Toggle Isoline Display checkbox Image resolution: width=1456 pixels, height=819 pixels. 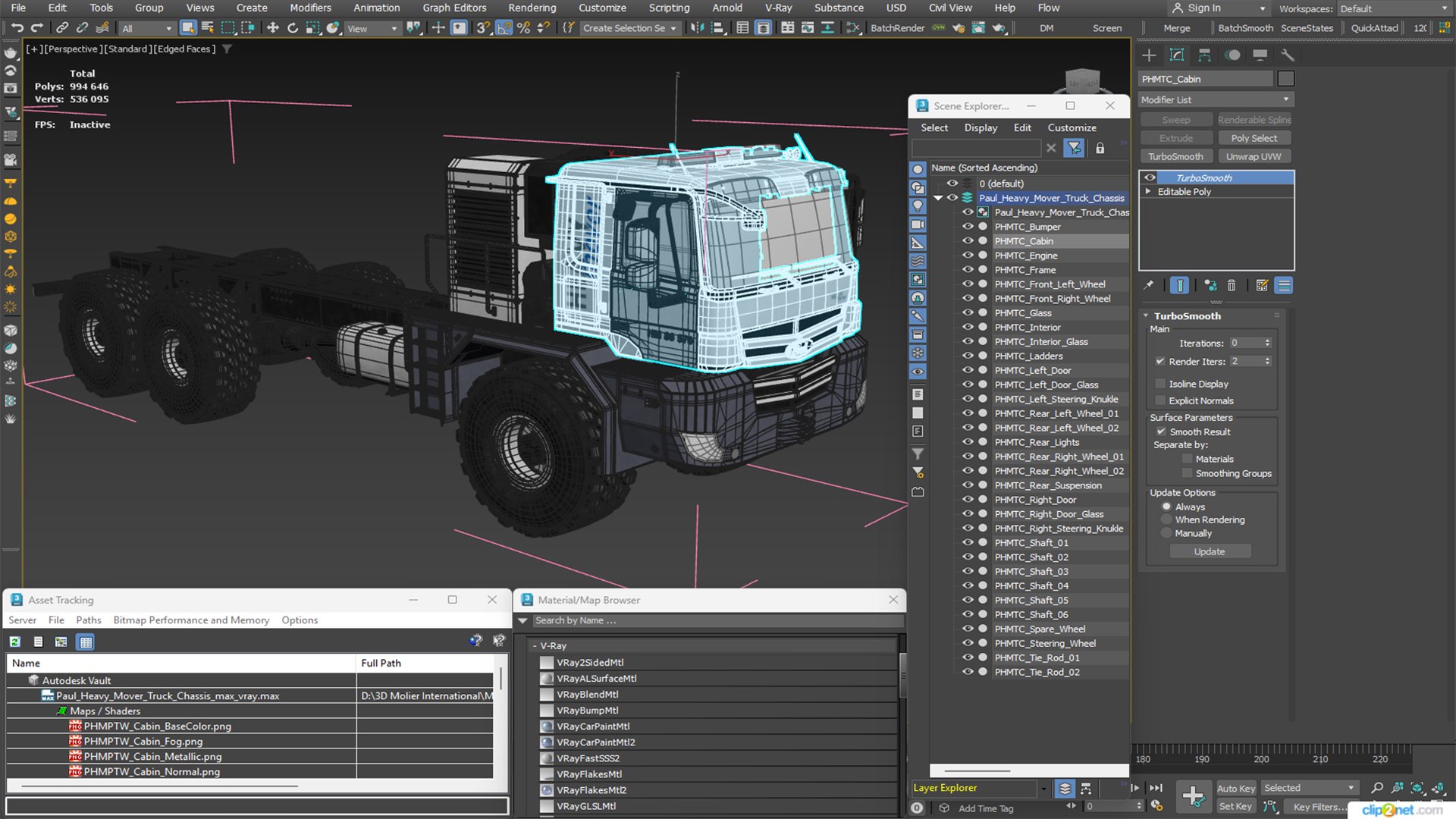point(1159,384)
